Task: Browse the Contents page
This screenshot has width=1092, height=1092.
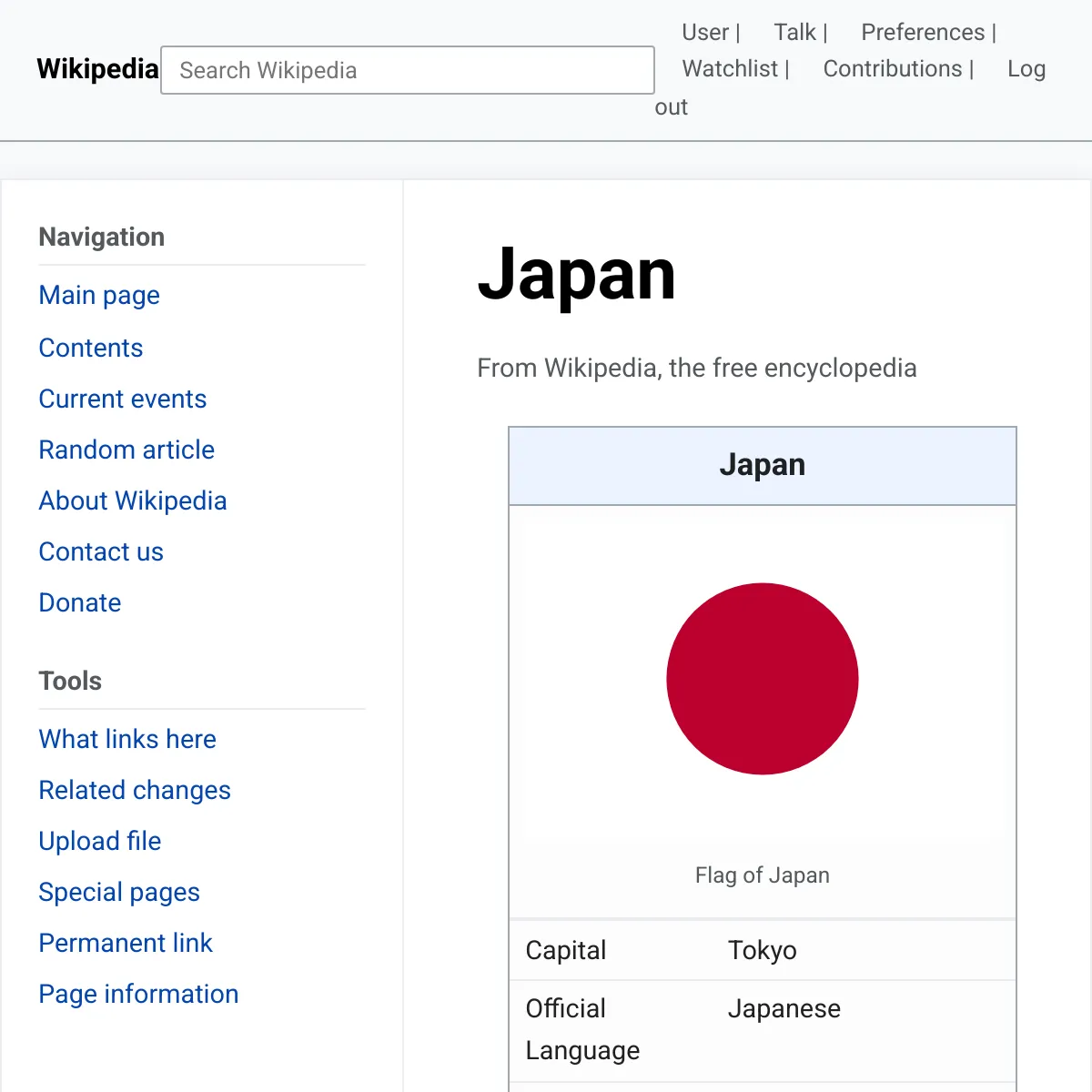Action: pos(90,348)
